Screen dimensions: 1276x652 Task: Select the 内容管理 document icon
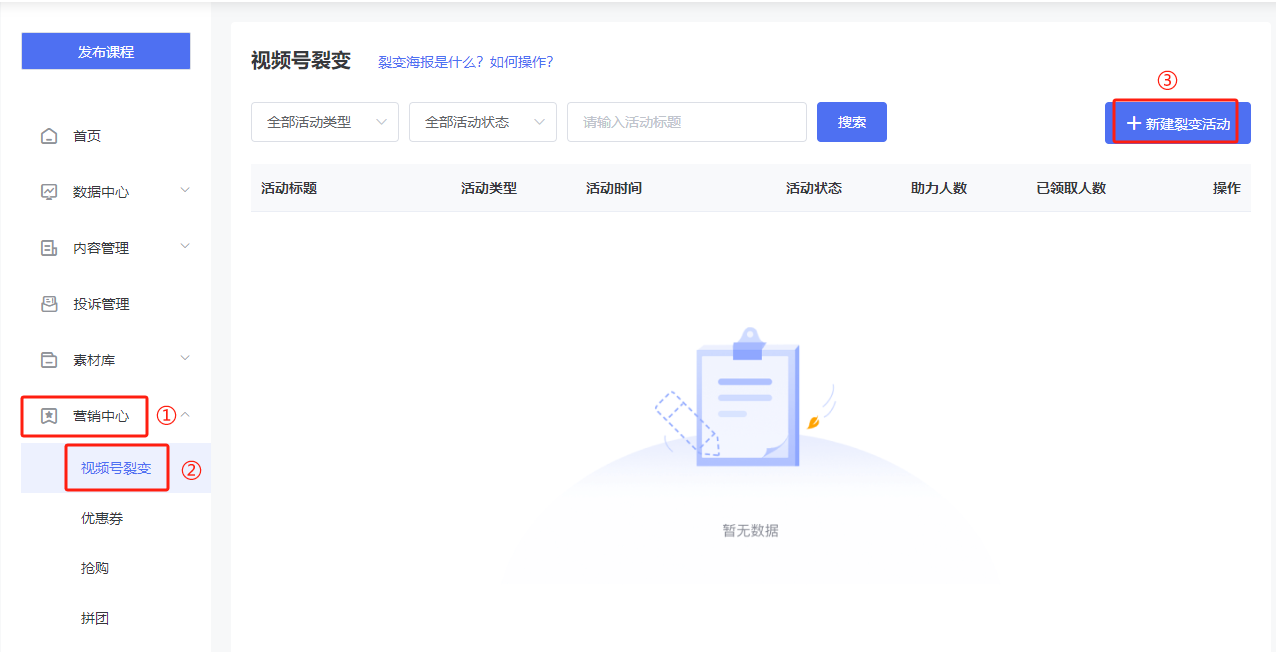49,248
